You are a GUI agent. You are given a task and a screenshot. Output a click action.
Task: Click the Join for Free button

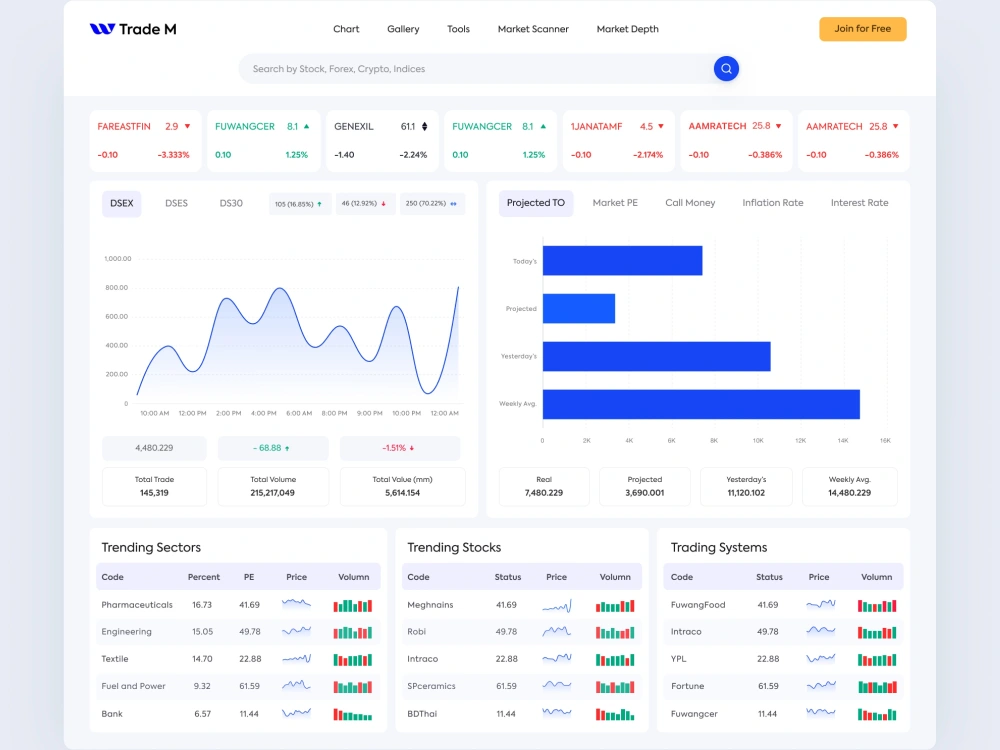[x=862, y=29]
